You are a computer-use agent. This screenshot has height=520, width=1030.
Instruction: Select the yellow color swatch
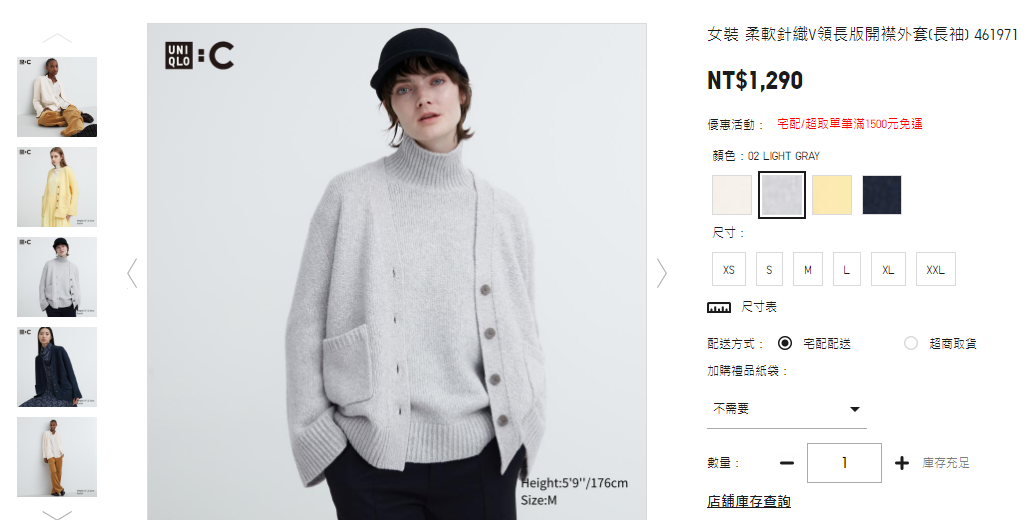point(832,195)
